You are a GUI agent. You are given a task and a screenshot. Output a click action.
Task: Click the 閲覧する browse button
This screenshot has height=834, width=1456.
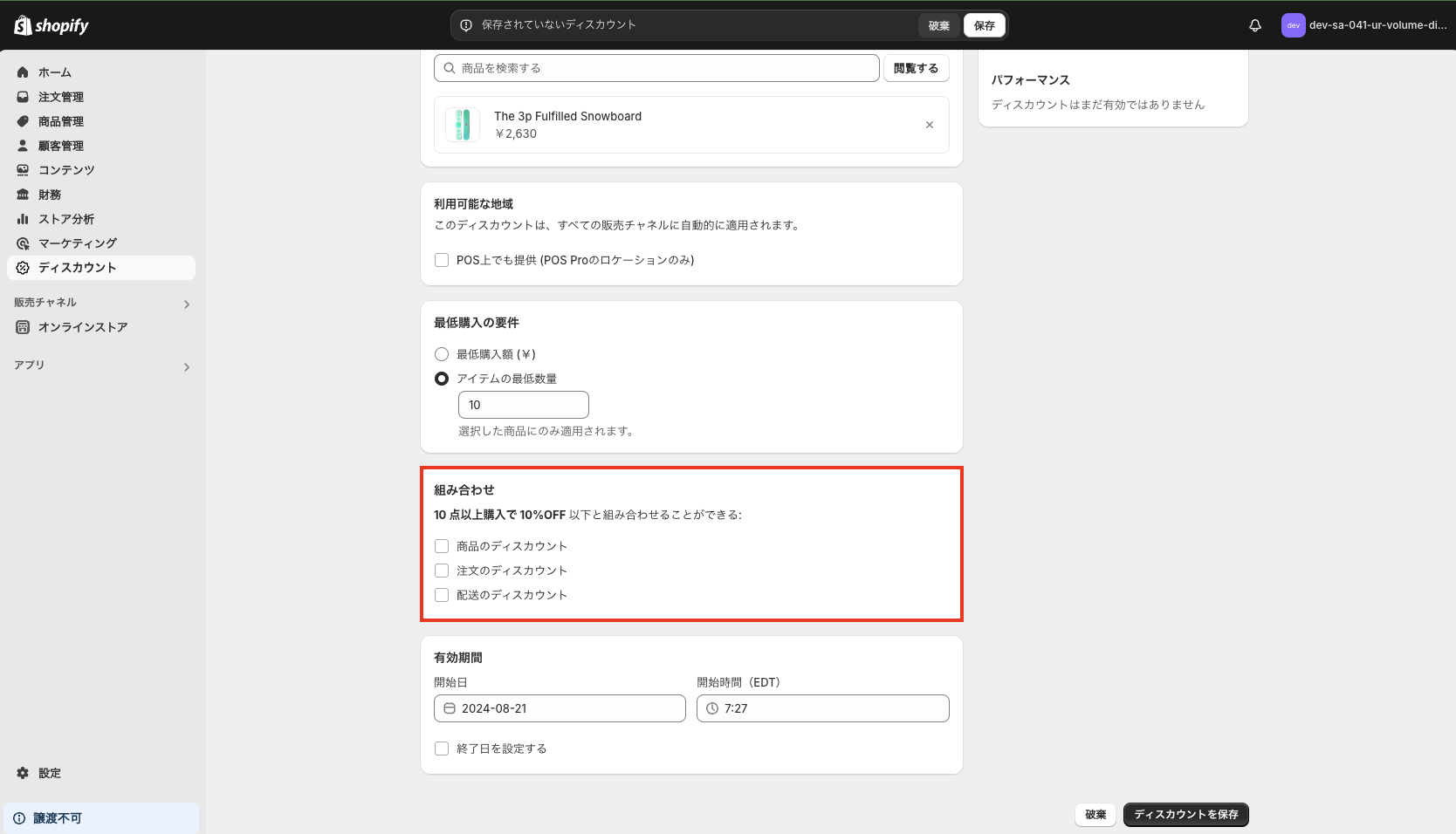point(916,67)
